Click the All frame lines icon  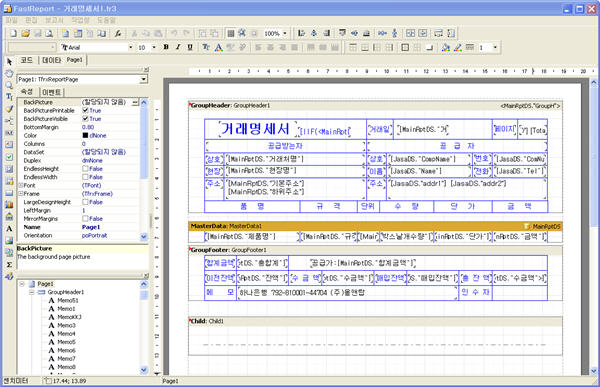point(405,47)
